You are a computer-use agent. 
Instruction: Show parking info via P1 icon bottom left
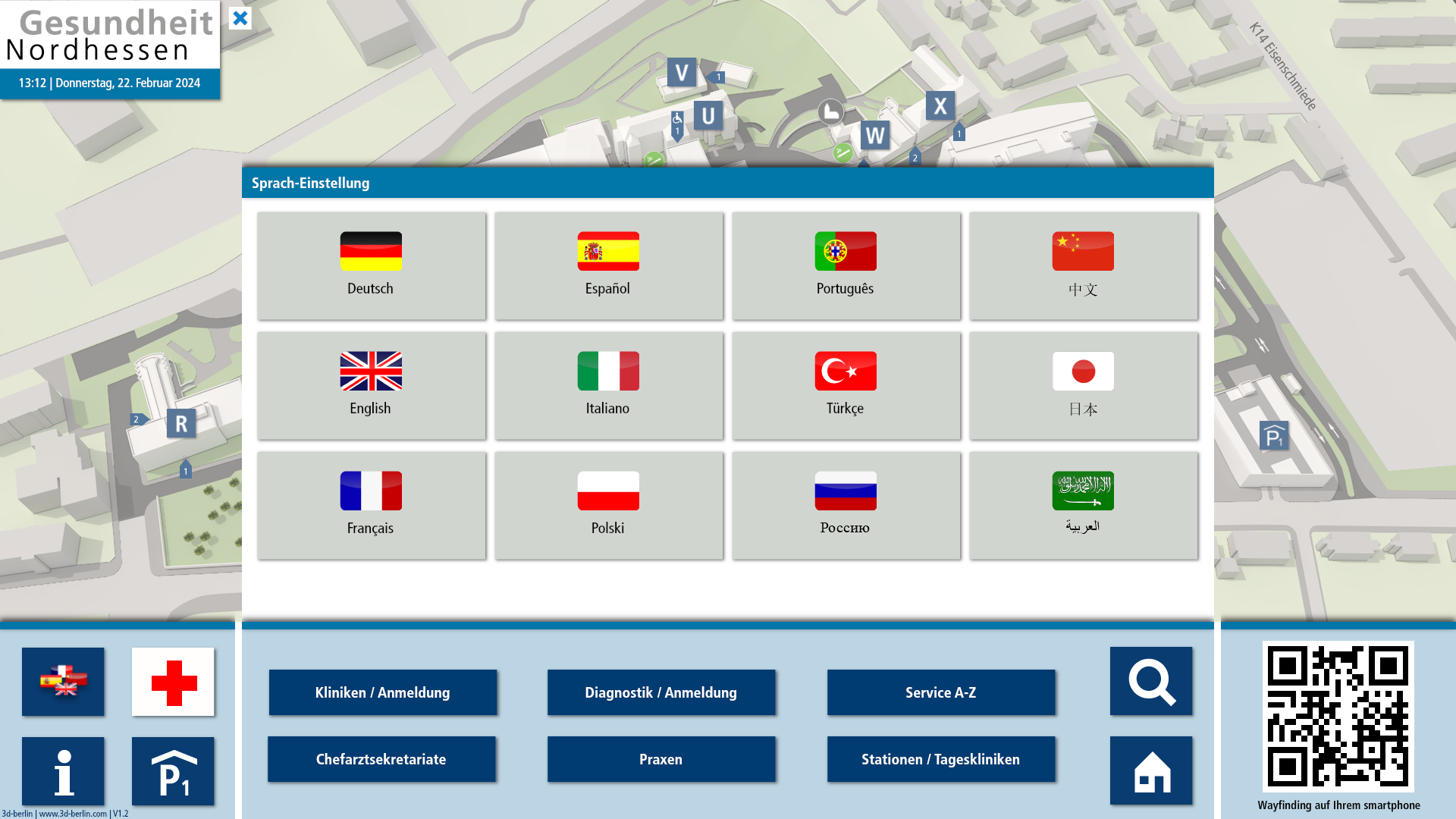173,771
